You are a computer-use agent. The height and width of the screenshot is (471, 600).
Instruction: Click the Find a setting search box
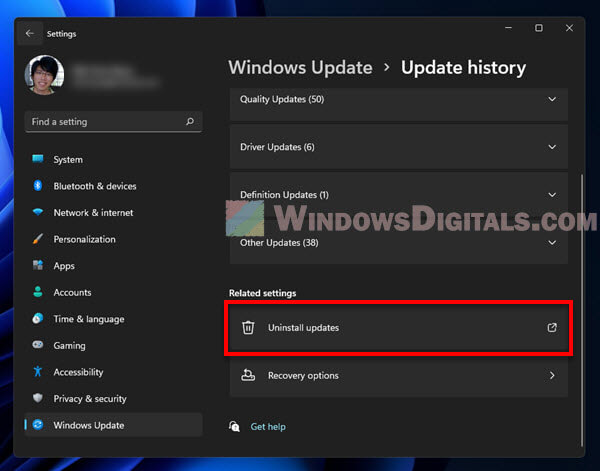point(113,122)
